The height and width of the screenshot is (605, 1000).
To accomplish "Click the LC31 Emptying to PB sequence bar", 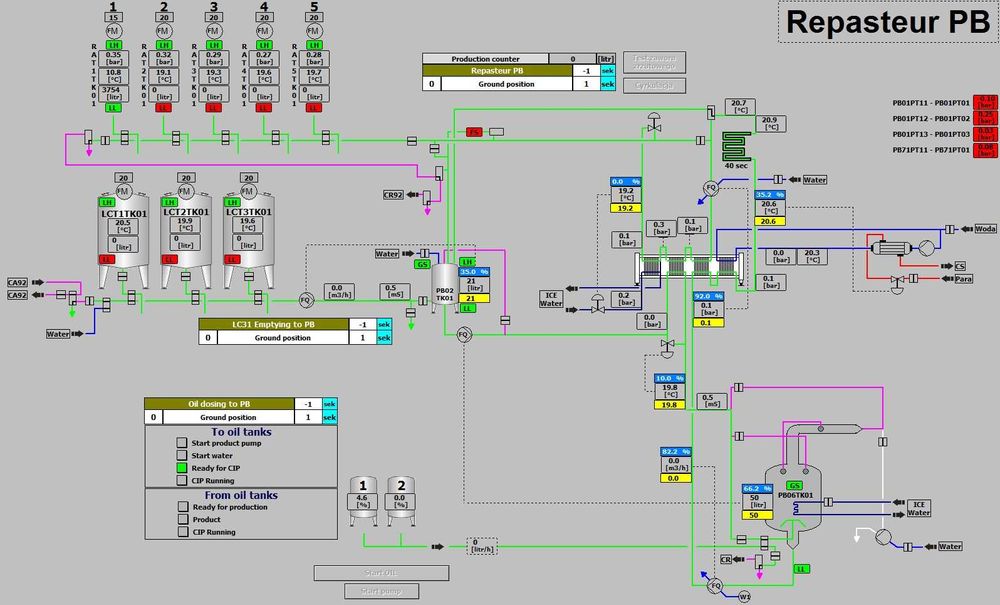I will click(x=273, y=324).
